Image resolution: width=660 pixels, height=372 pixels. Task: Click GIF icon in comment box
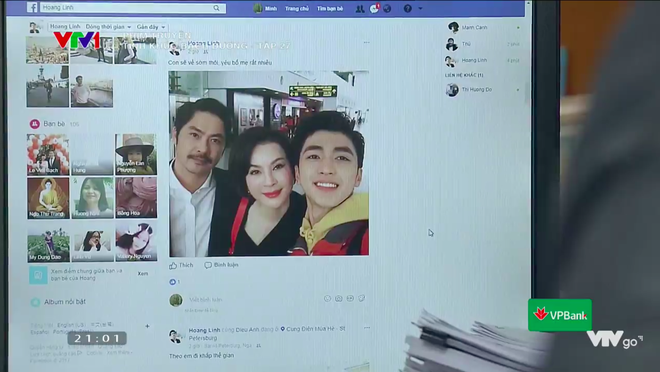[350, 298]
